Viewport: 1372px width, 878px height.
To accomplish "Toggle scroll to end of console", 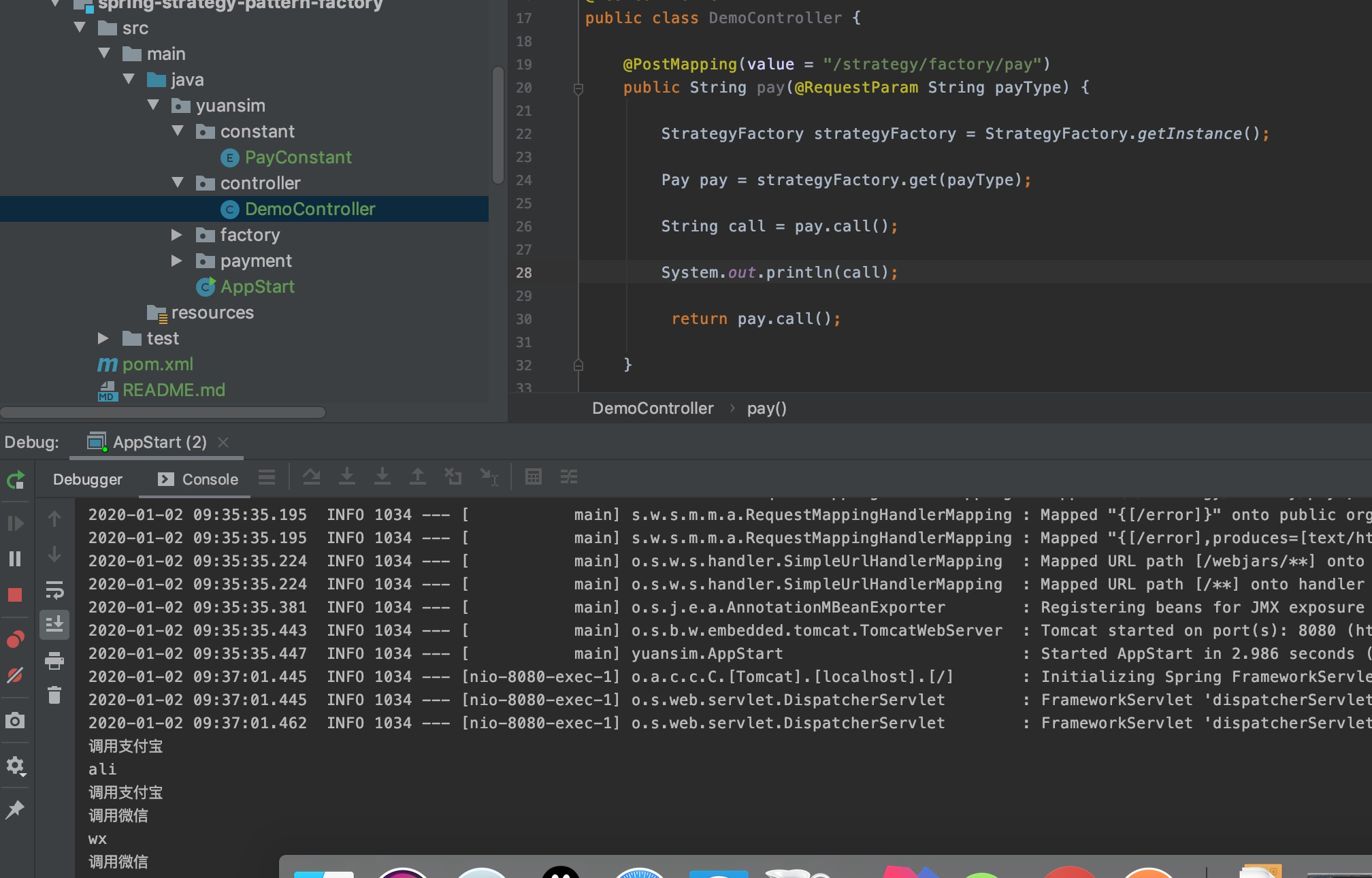I will tap(54, 623).
